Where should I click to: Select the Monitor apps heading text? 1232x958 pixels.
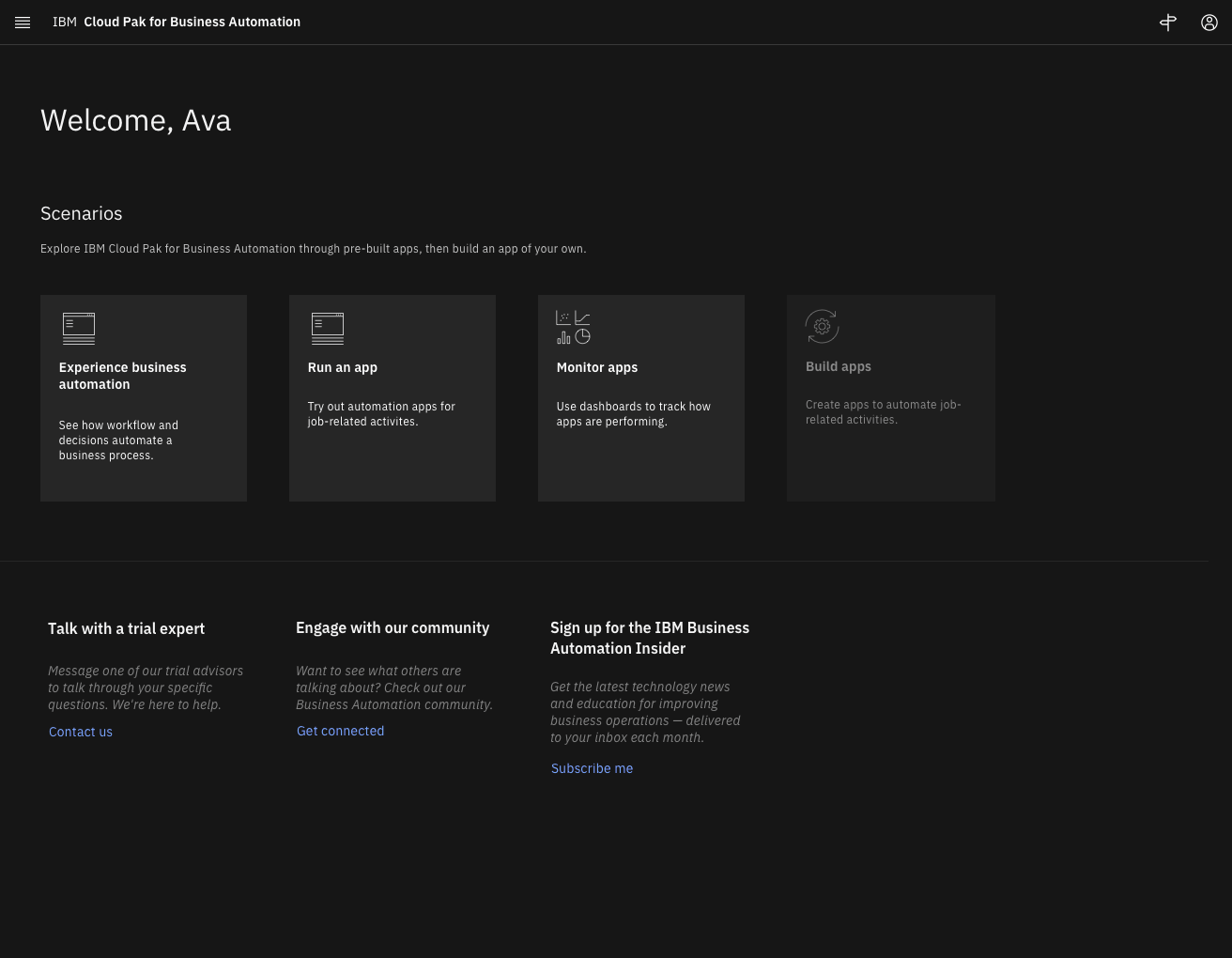click(x=597, y=367)
